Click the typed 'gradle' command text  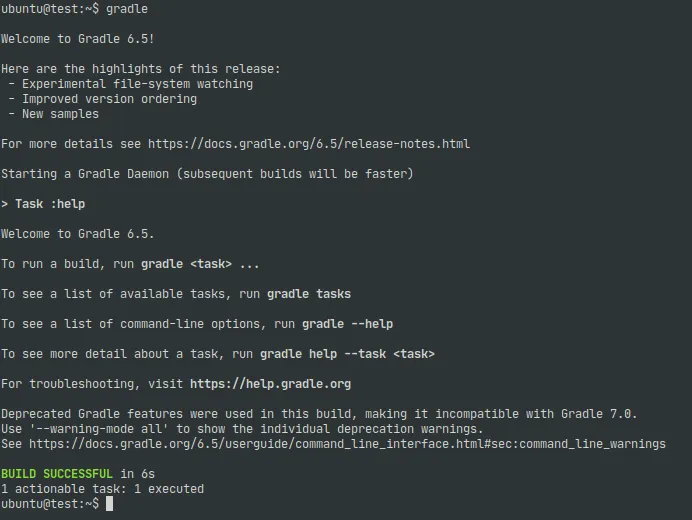coord(127,9)
